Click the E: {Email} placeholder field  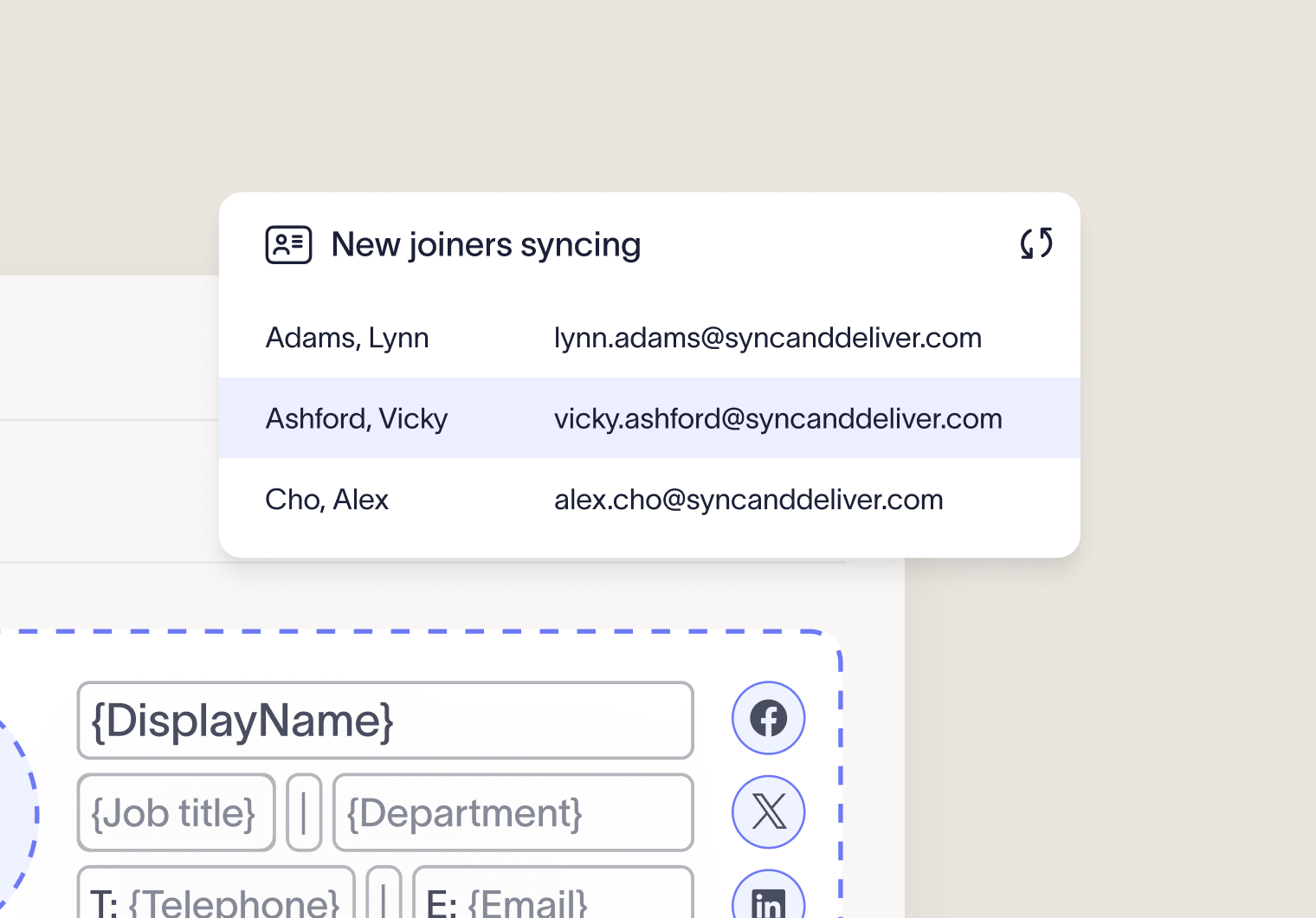tap(552, 897)
